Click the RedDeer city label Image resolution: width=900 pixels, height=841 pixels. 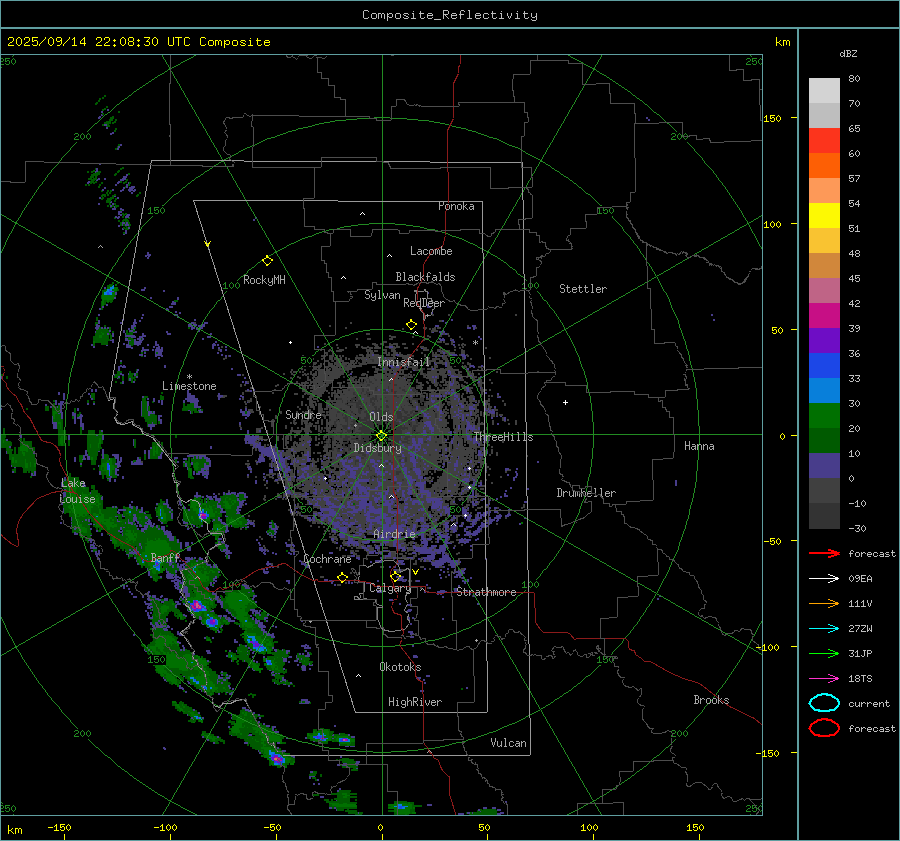coord(424,303)
